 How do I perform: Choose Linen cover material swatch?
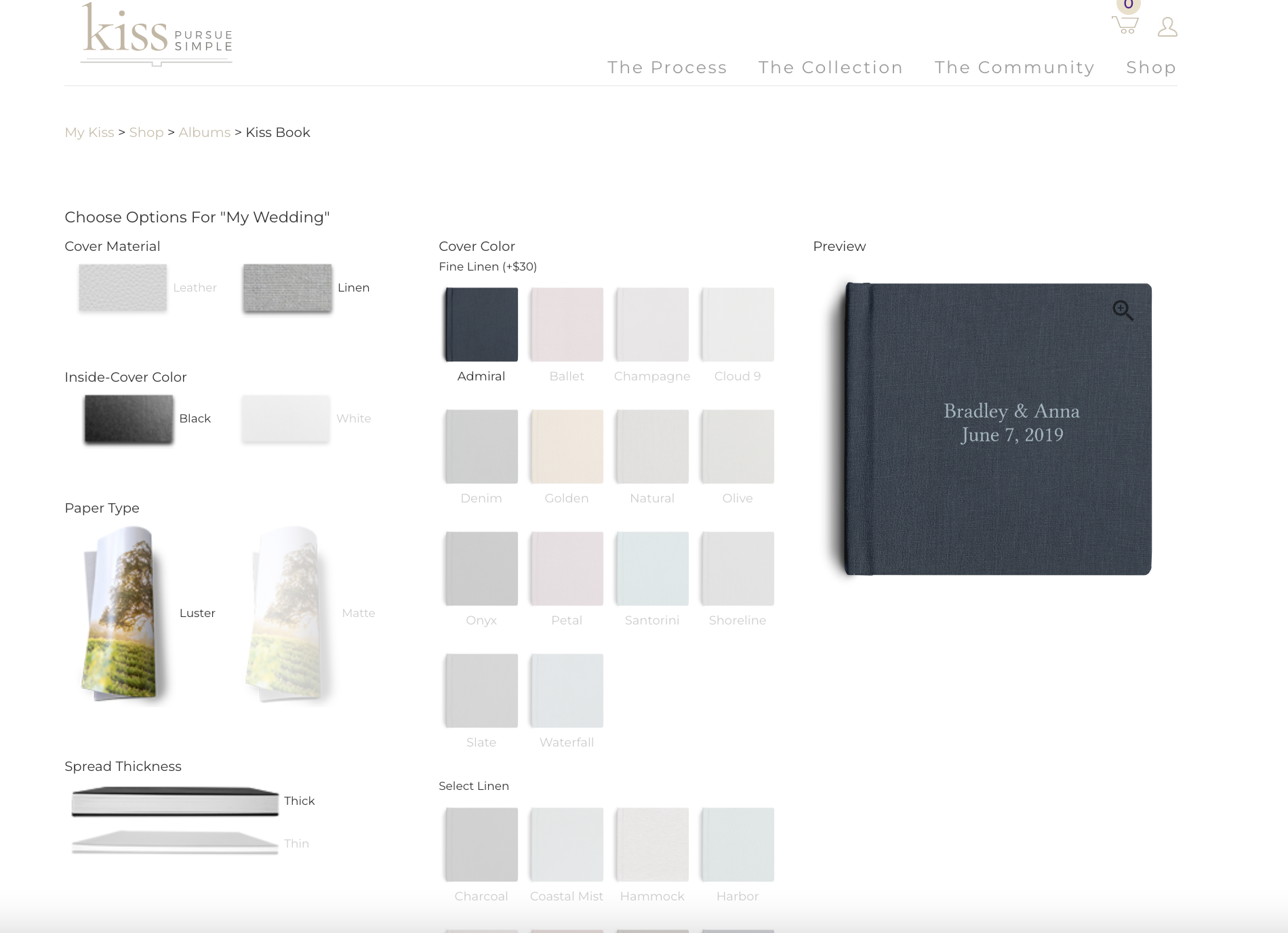(287, 287)
